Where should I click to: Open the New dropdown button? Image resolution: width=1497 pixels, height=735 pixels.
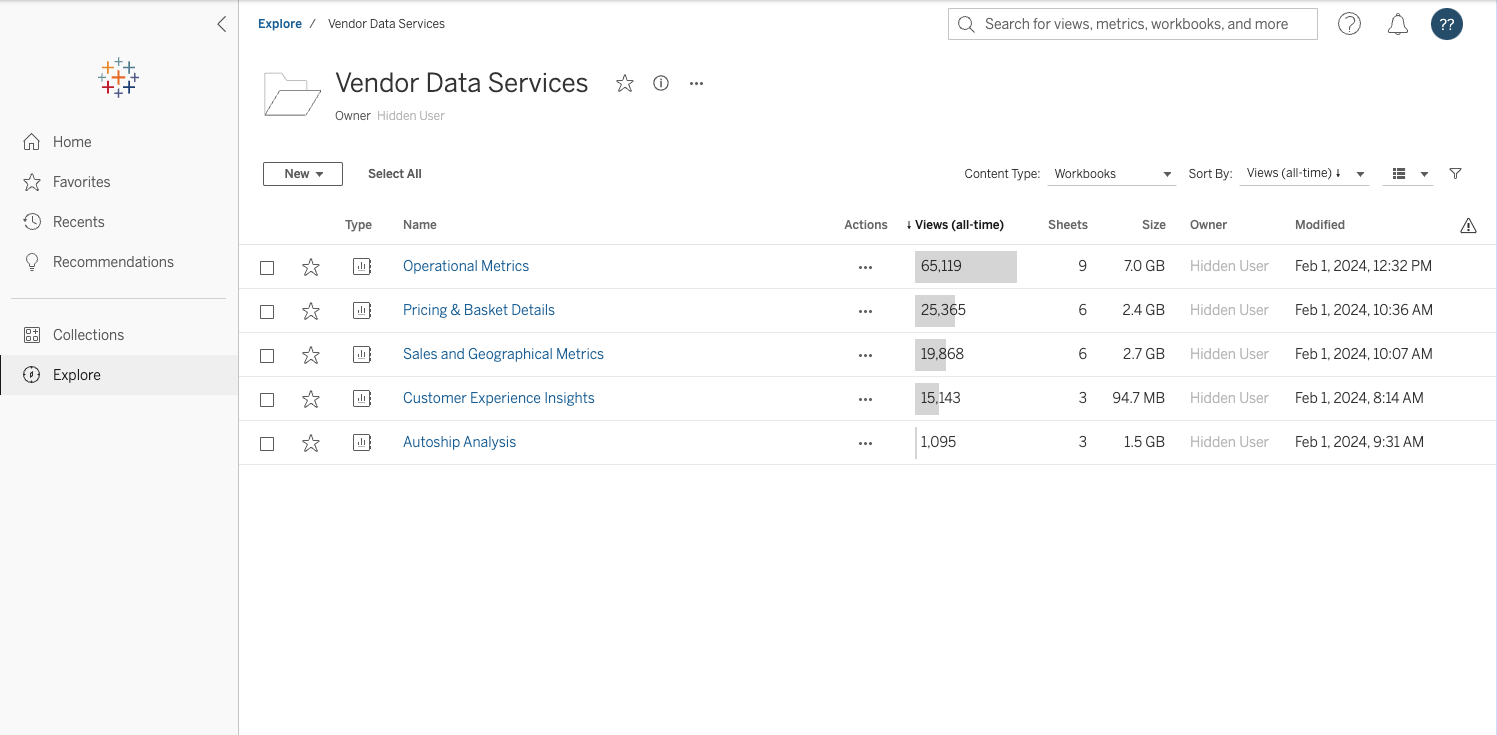[303, 174]
